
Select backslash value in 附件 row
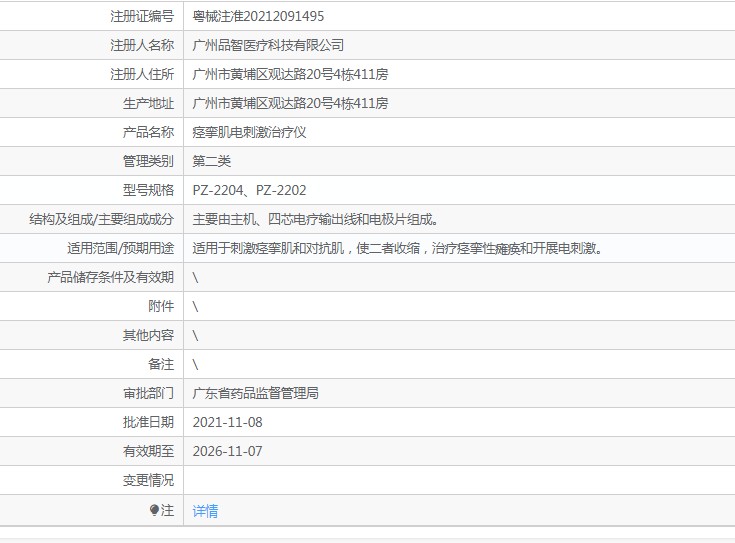(x=195, y=307)
